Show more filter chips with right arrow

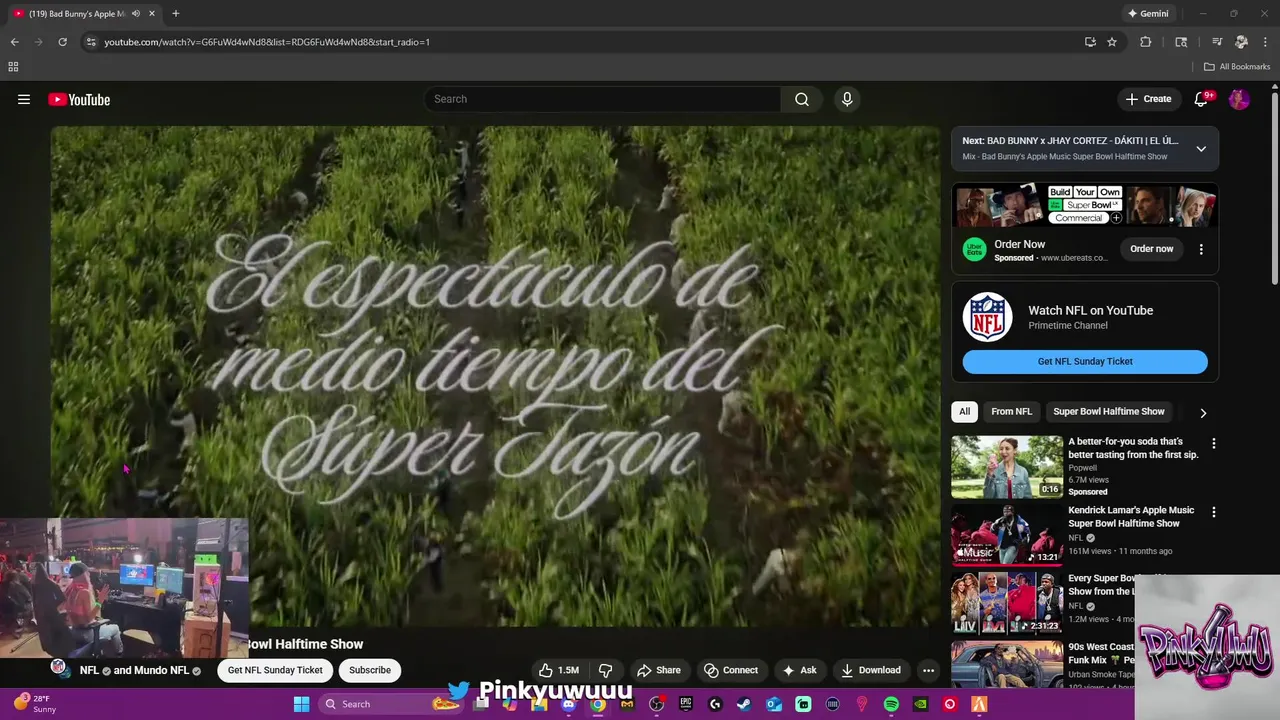click(1203, 412)
